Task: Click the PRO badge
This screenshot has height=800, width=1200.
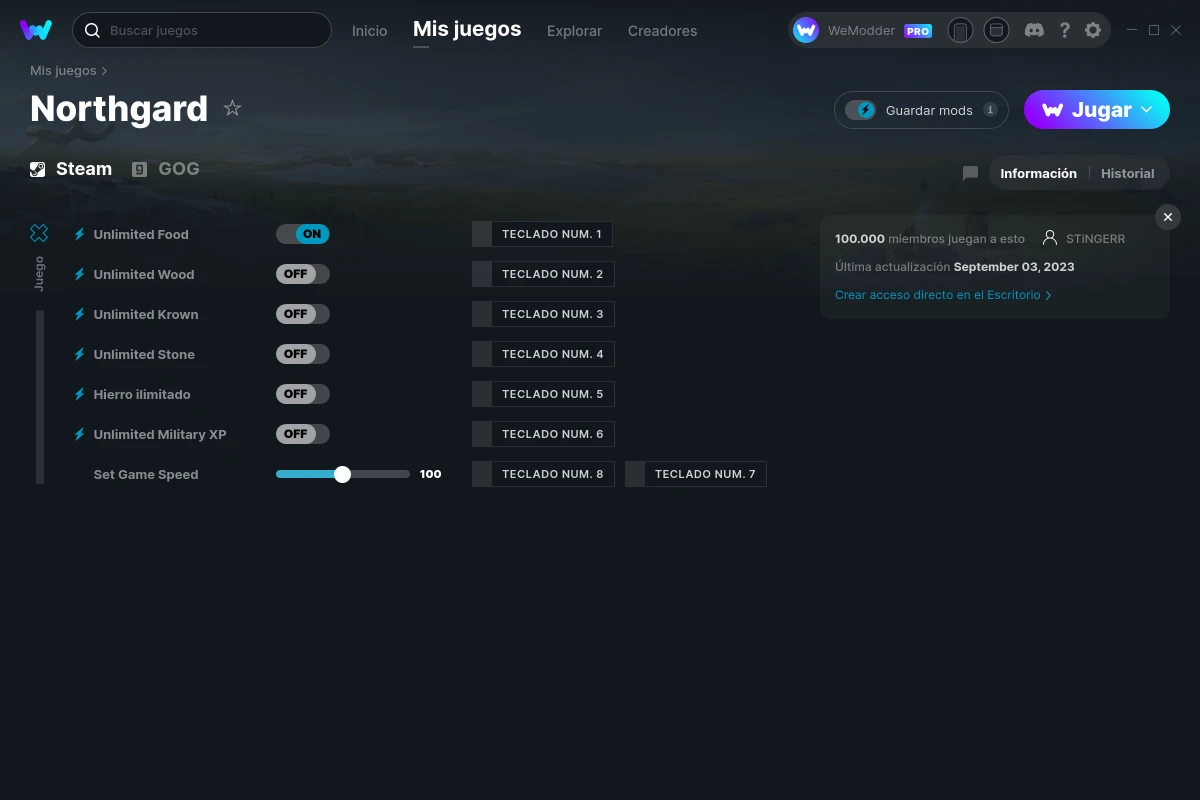Action: tap(918, 31)
